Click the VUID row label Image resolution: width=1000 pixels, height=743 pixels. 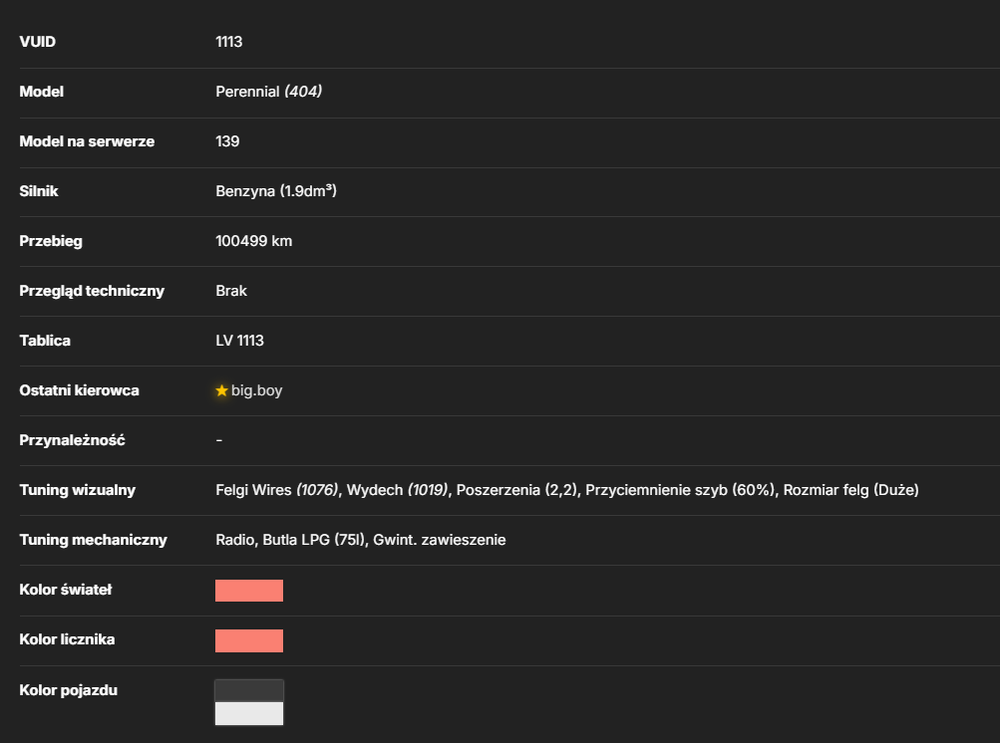coord(38,41)
